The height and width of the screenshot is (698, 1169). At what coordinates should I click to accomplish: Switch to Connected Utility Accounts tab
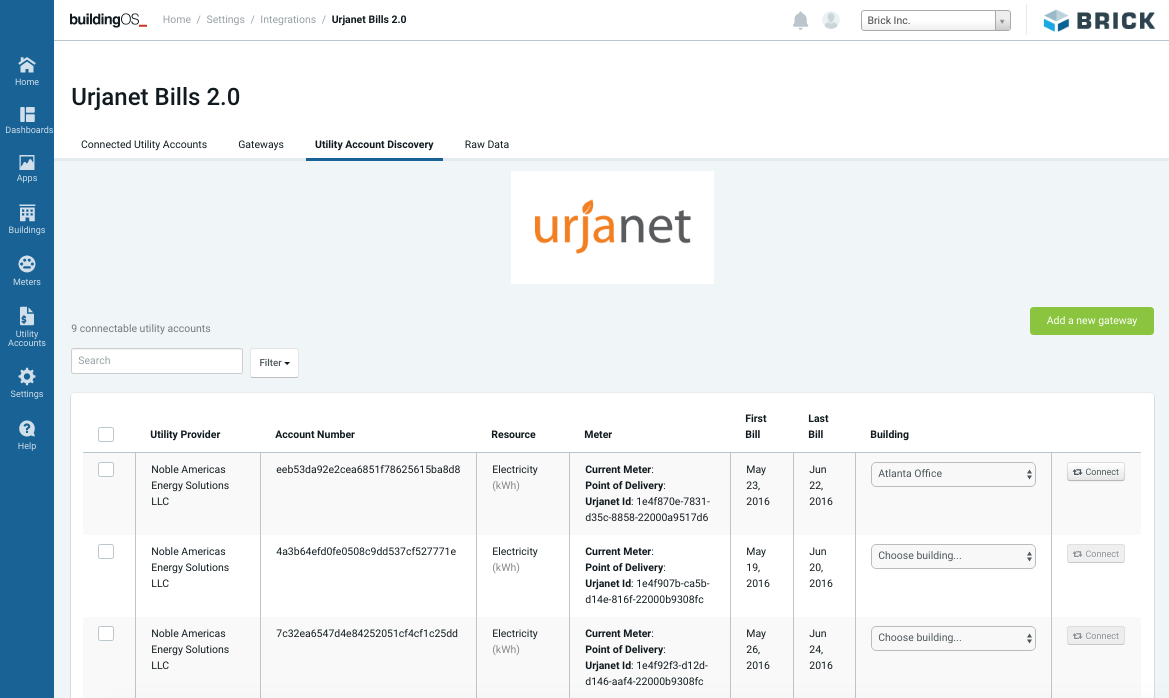pos(144,145)
